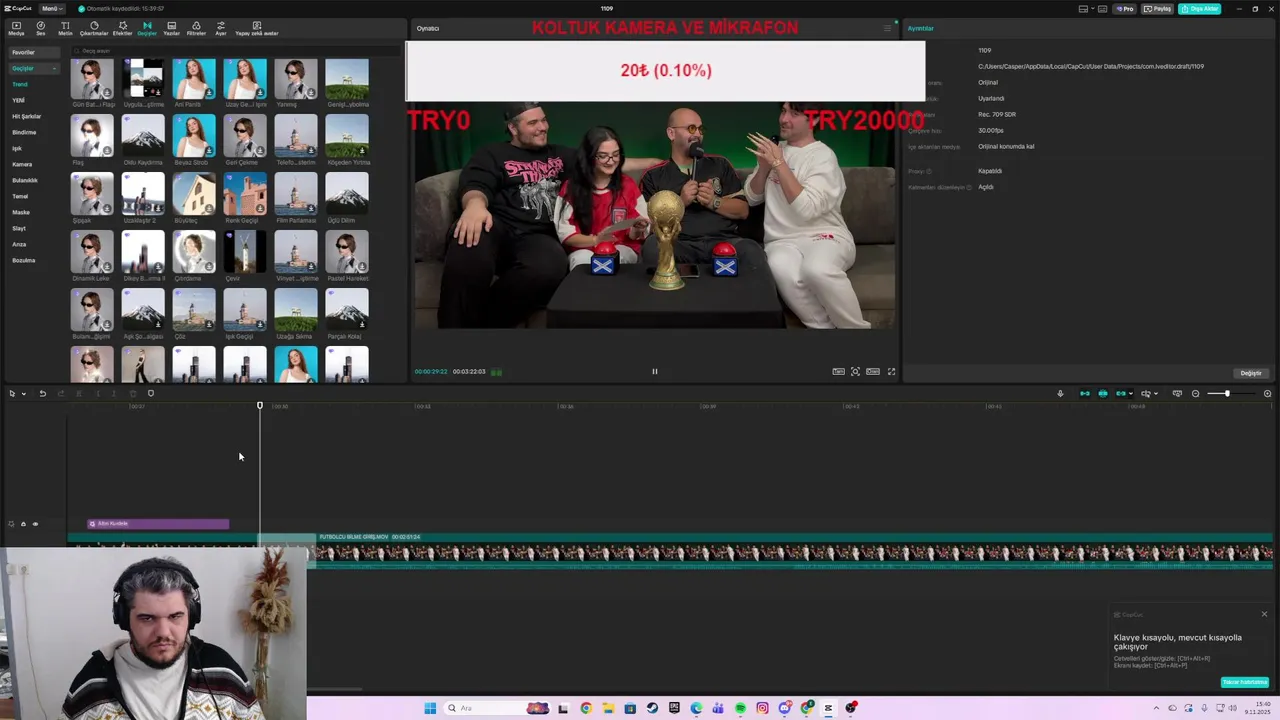This screenshot has width=1280, height=720.
Task: Toggle main track magnet
Action: (x=1085, y=393)
